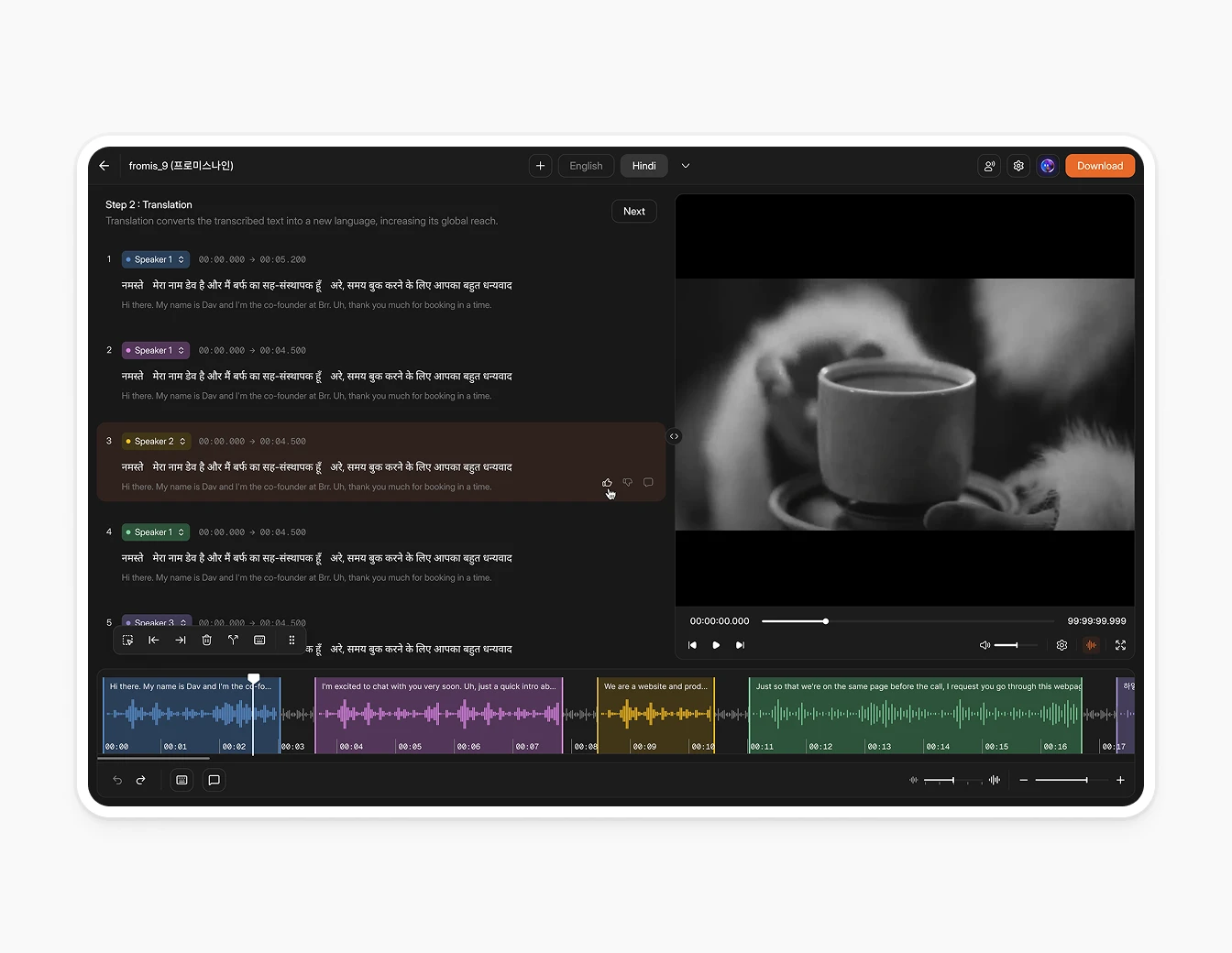Click the Next button

[x=633, y=211]
